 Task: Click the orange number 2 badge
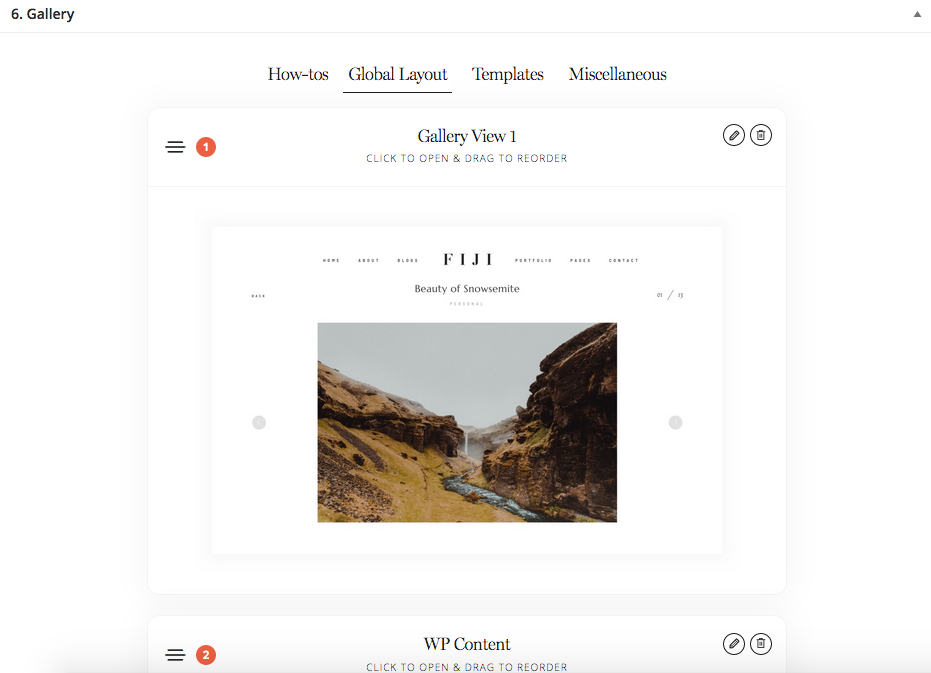pos(206,655)
